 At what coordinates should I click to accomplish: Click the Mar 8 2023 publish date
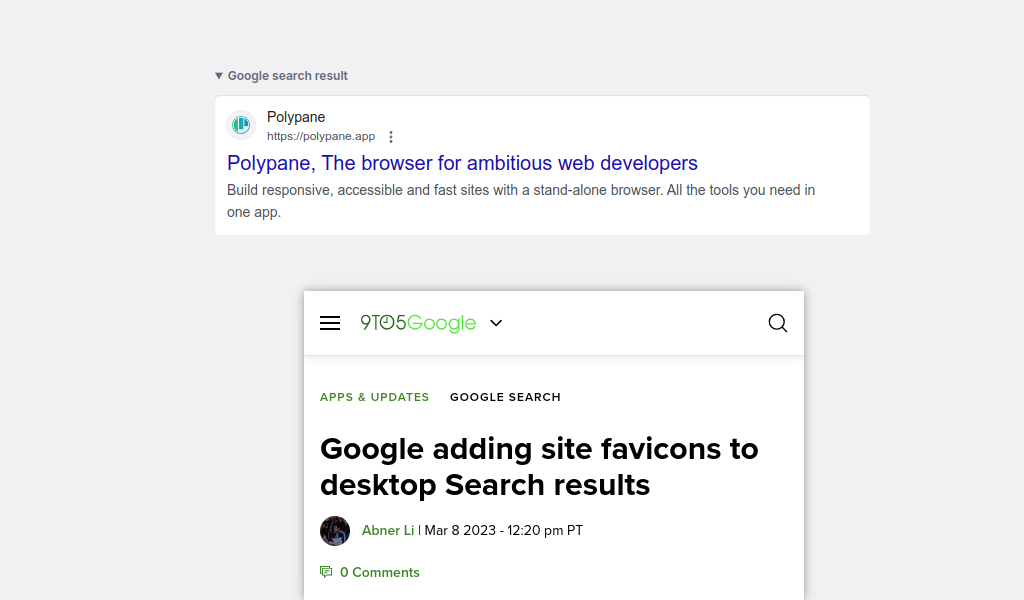[460, 531]
